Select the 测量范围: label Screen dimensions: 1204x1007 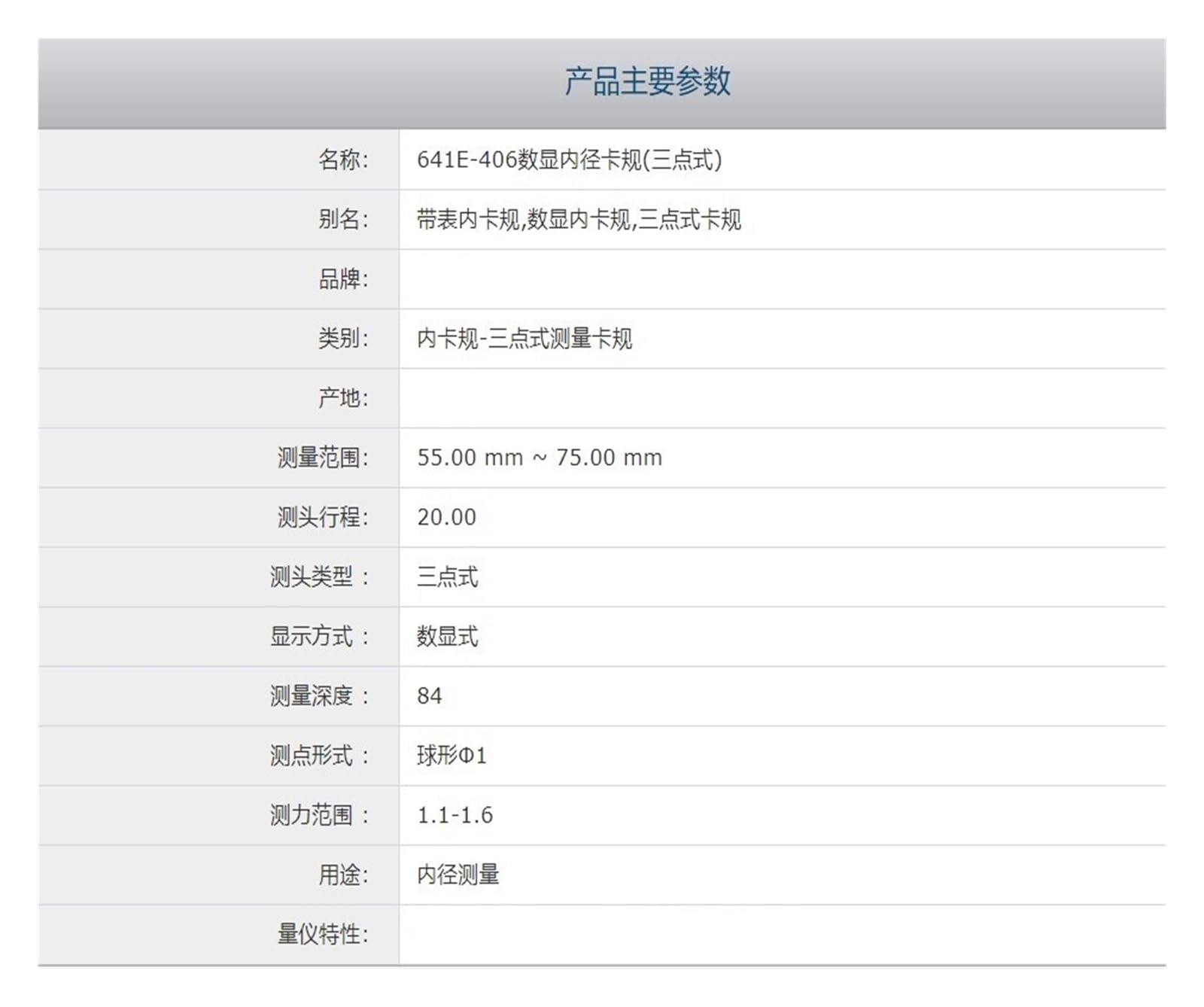[x=323, y=458]
